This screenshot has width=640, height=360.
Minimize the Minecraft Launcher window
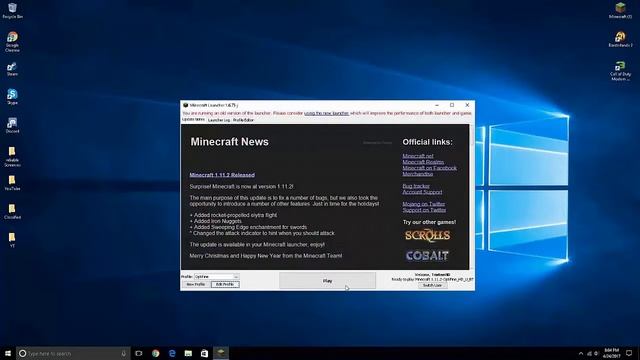click(x=437, y=105)
